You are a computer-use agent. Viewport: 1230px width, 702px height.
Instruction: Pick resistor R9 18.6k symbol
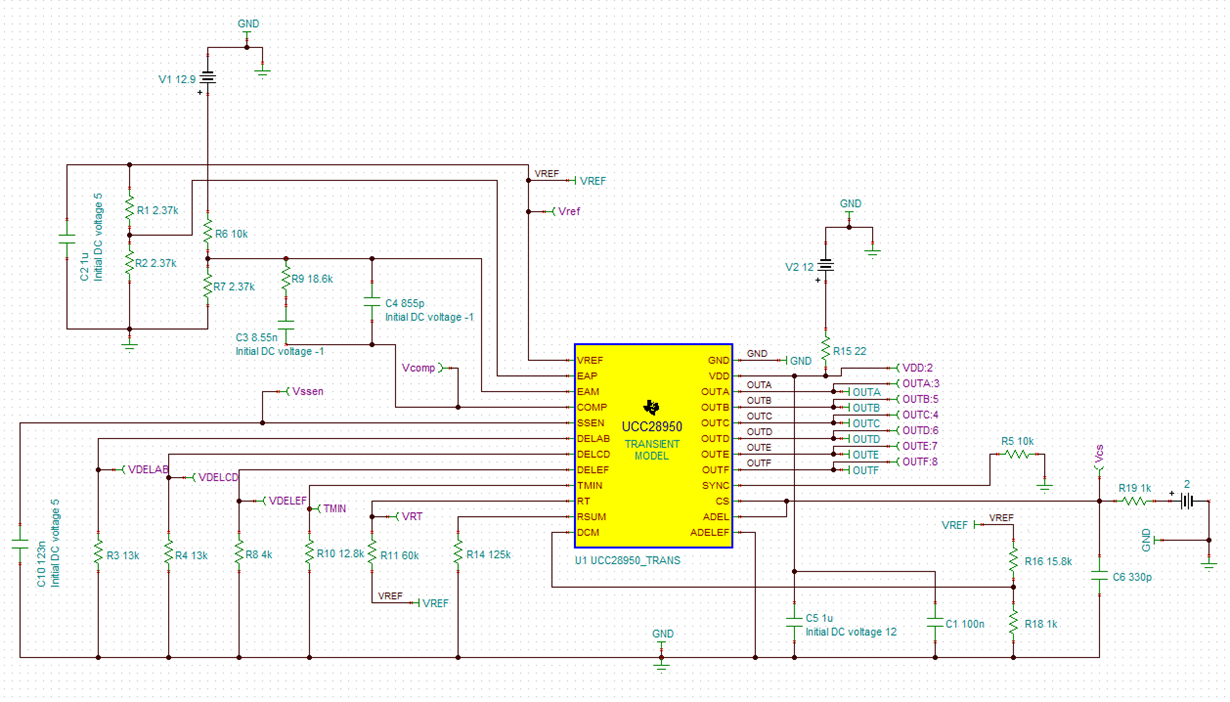point(285,279)
